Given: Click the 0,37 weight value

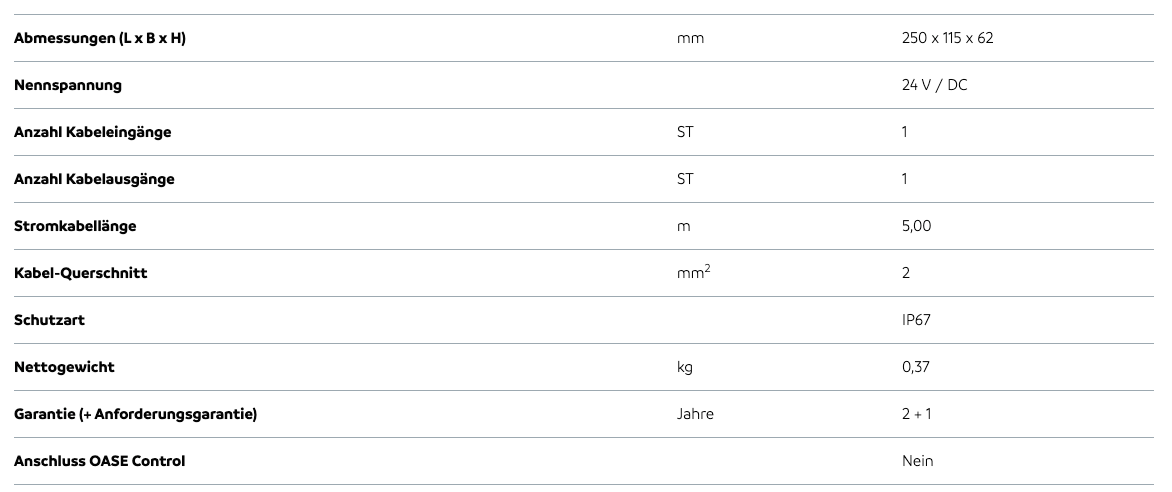Looking at the screenshot, I should tap(915, 367).
